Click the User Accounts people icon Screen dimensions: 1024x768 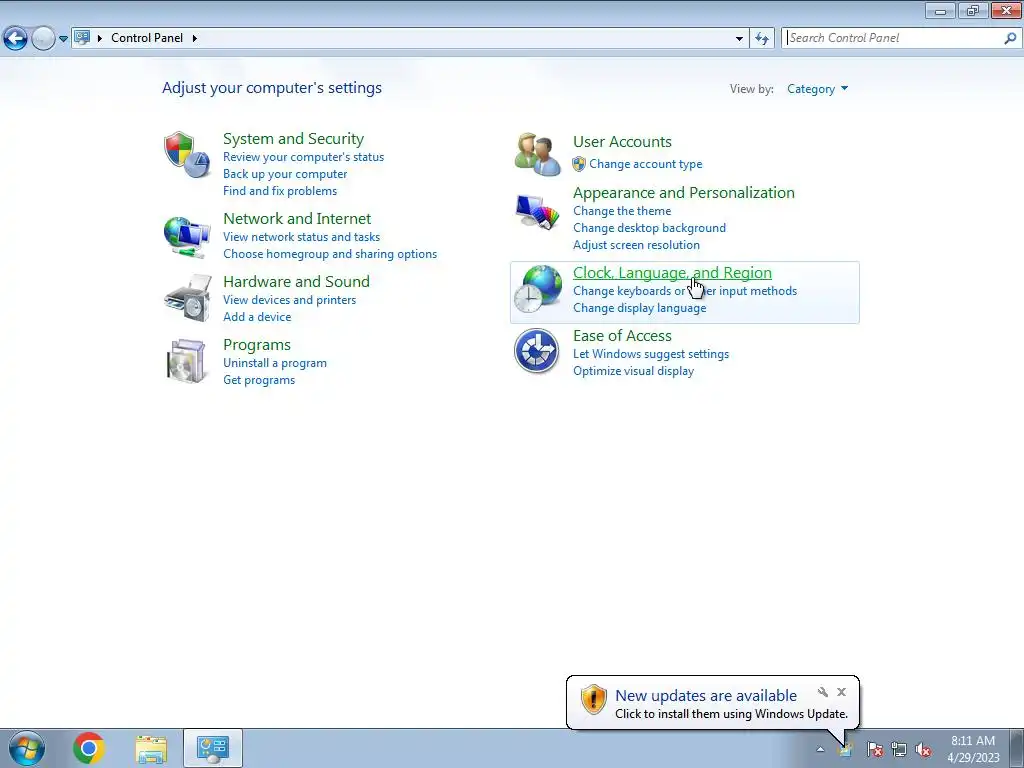[537, 154]
